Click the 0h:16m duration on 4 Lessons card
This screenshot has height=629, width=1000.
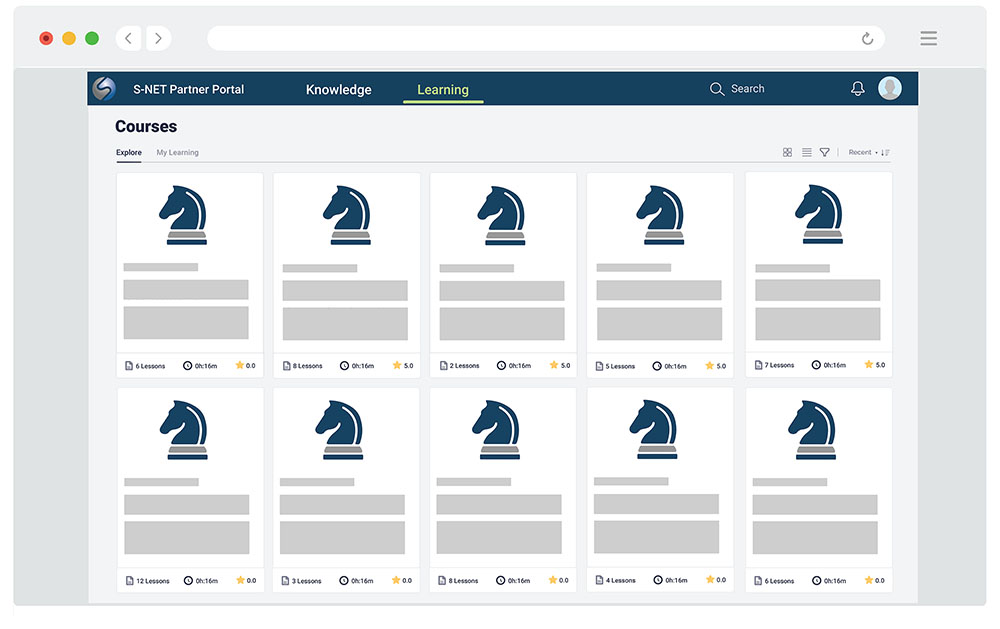point(677,581)
